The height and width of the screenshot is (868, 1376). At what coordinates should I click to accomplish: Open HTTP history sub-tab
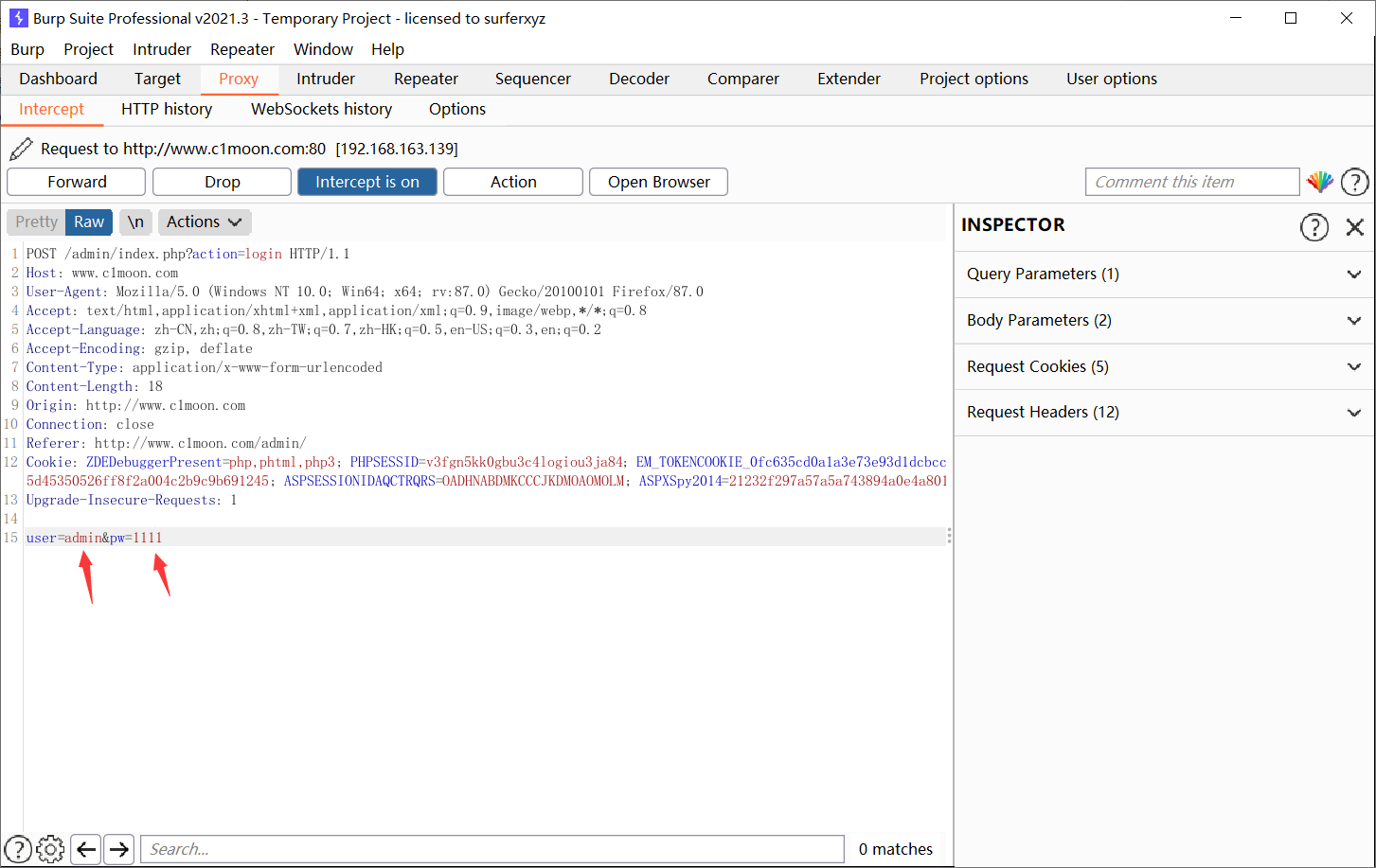pos(167,109)
